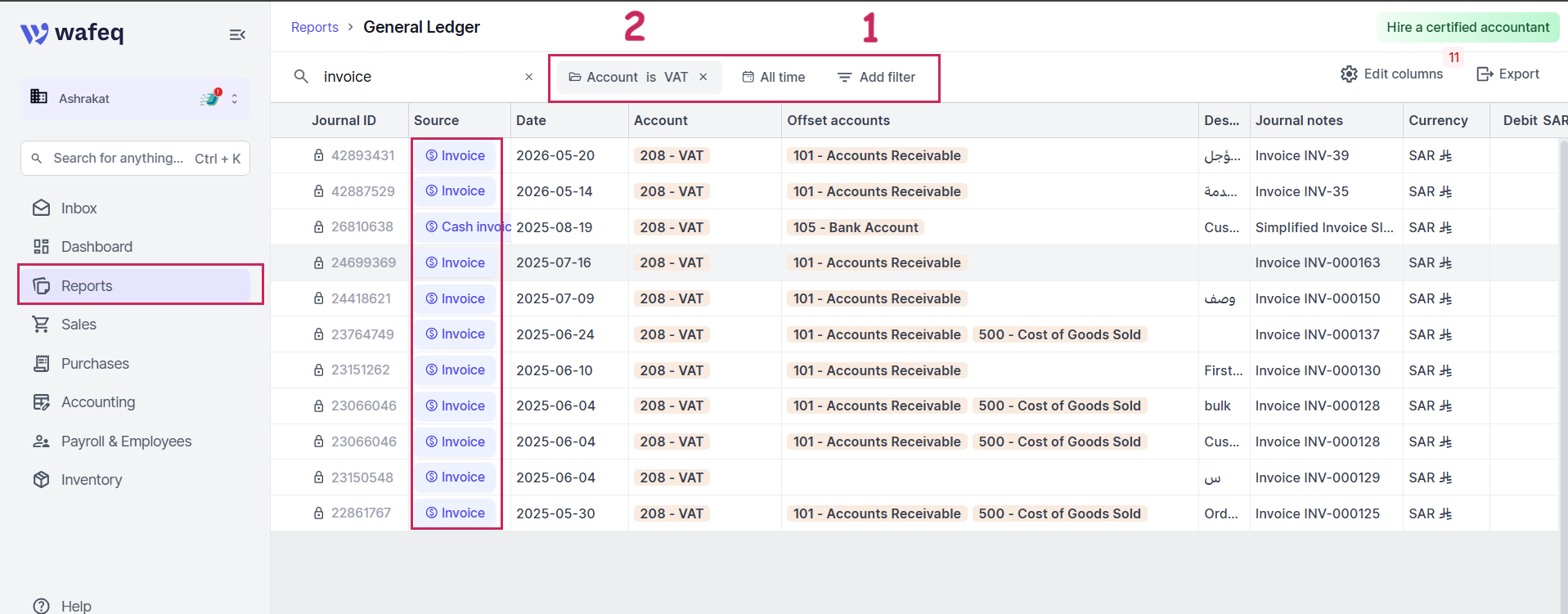Collapse the sidebar menu icon
This screenshot has width=1568, height=614.
(x=237, y=34)
